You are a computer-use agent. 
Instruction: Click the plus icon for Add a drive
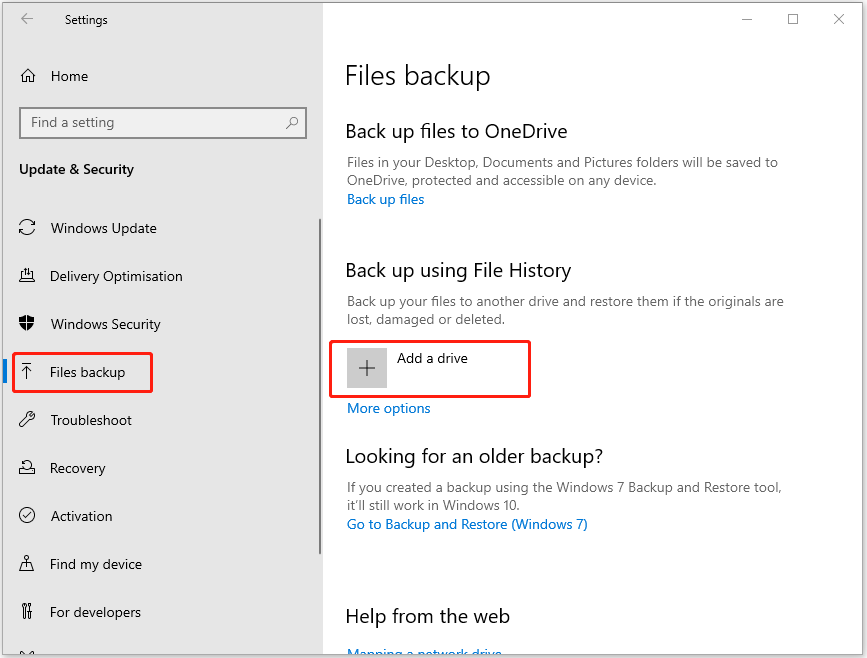click(367, 368)
